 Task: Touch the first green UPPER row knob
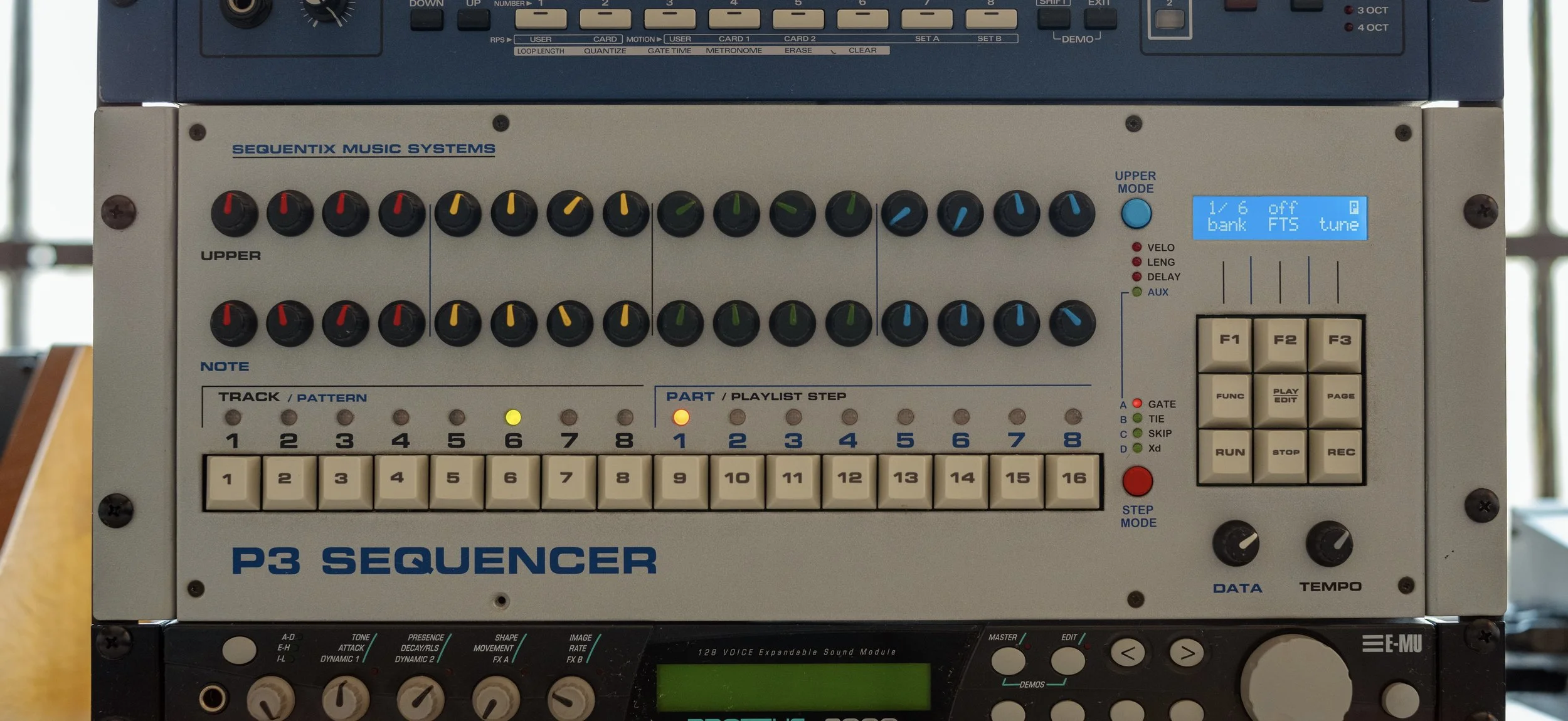[x=681, y=213]
